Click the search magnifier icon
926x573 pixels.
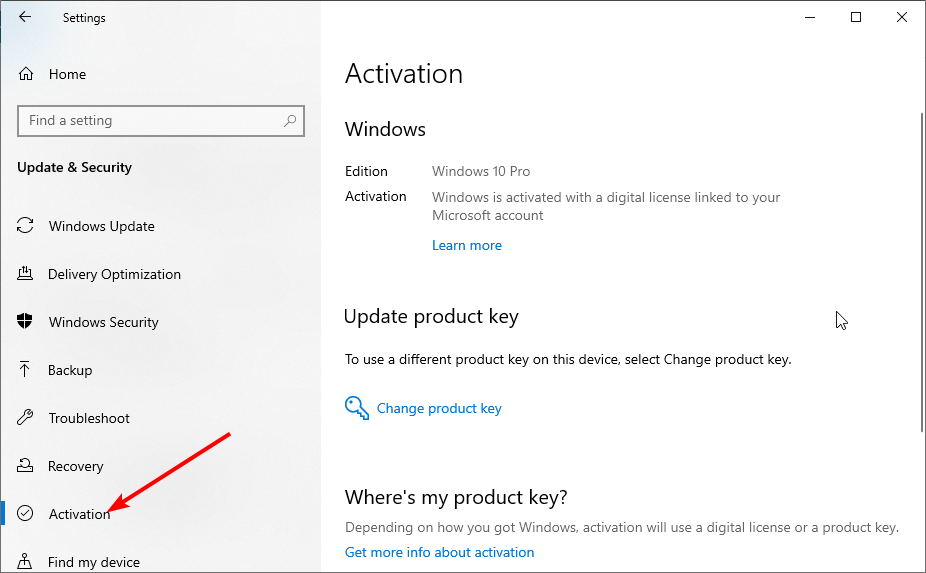pos(289,121)
